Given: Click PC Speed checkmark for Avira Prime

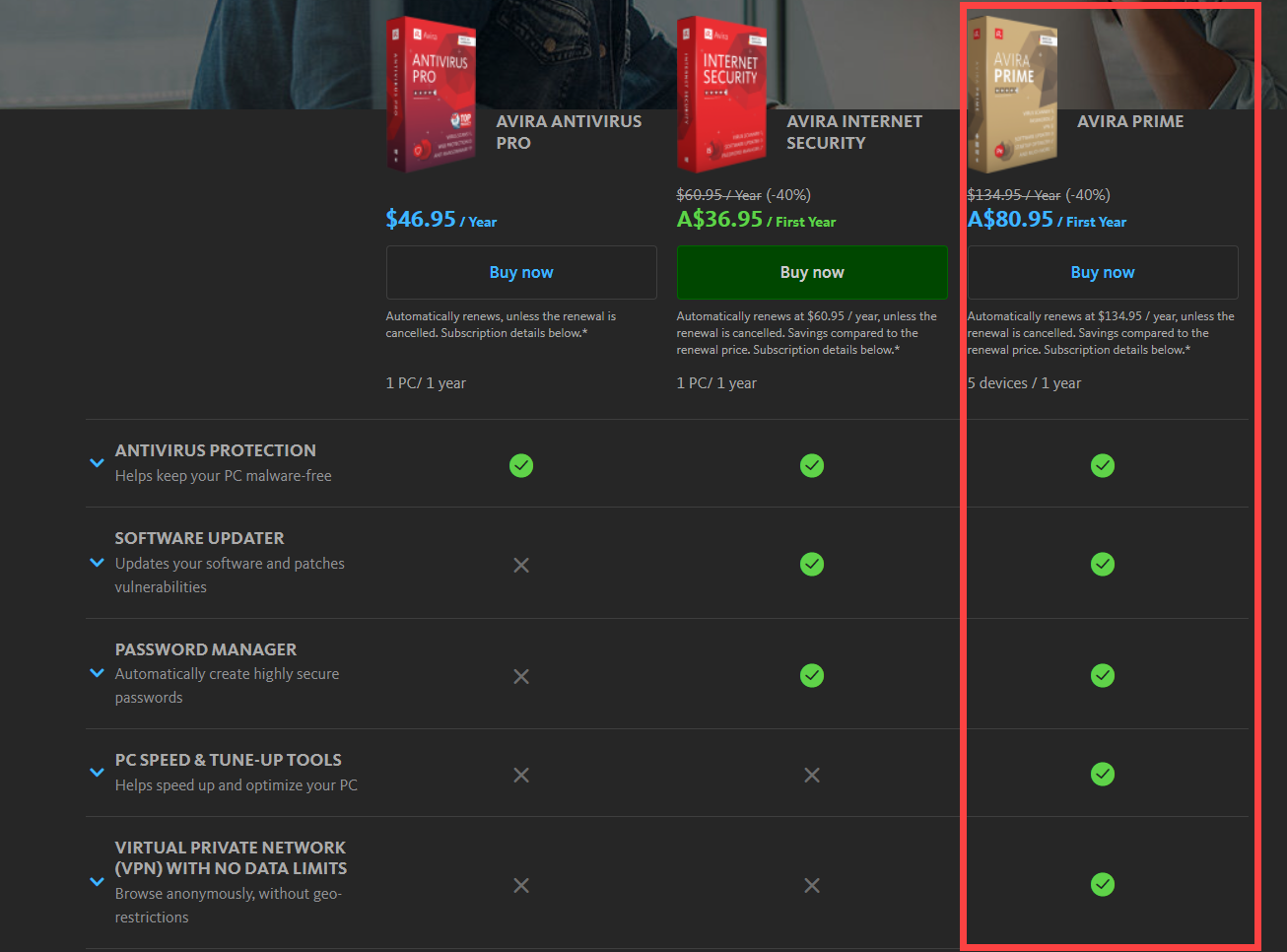Looking at the screenshot, I should pos(1103,774).
